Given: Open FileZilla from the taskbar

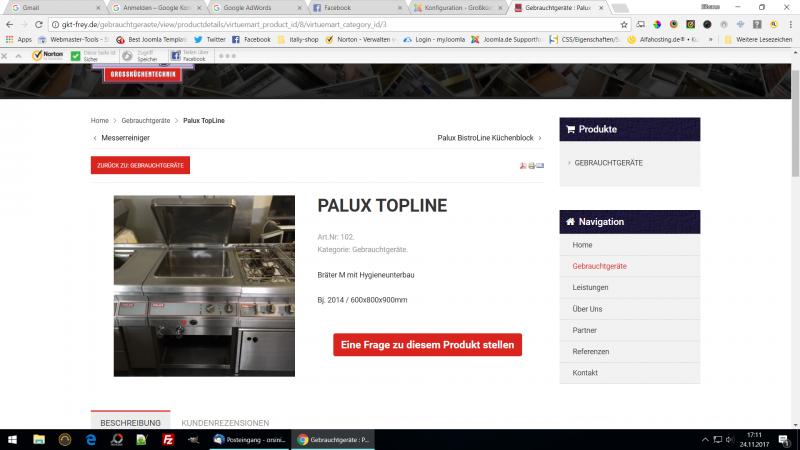Looking at the screenshot, I should [169, 439].
